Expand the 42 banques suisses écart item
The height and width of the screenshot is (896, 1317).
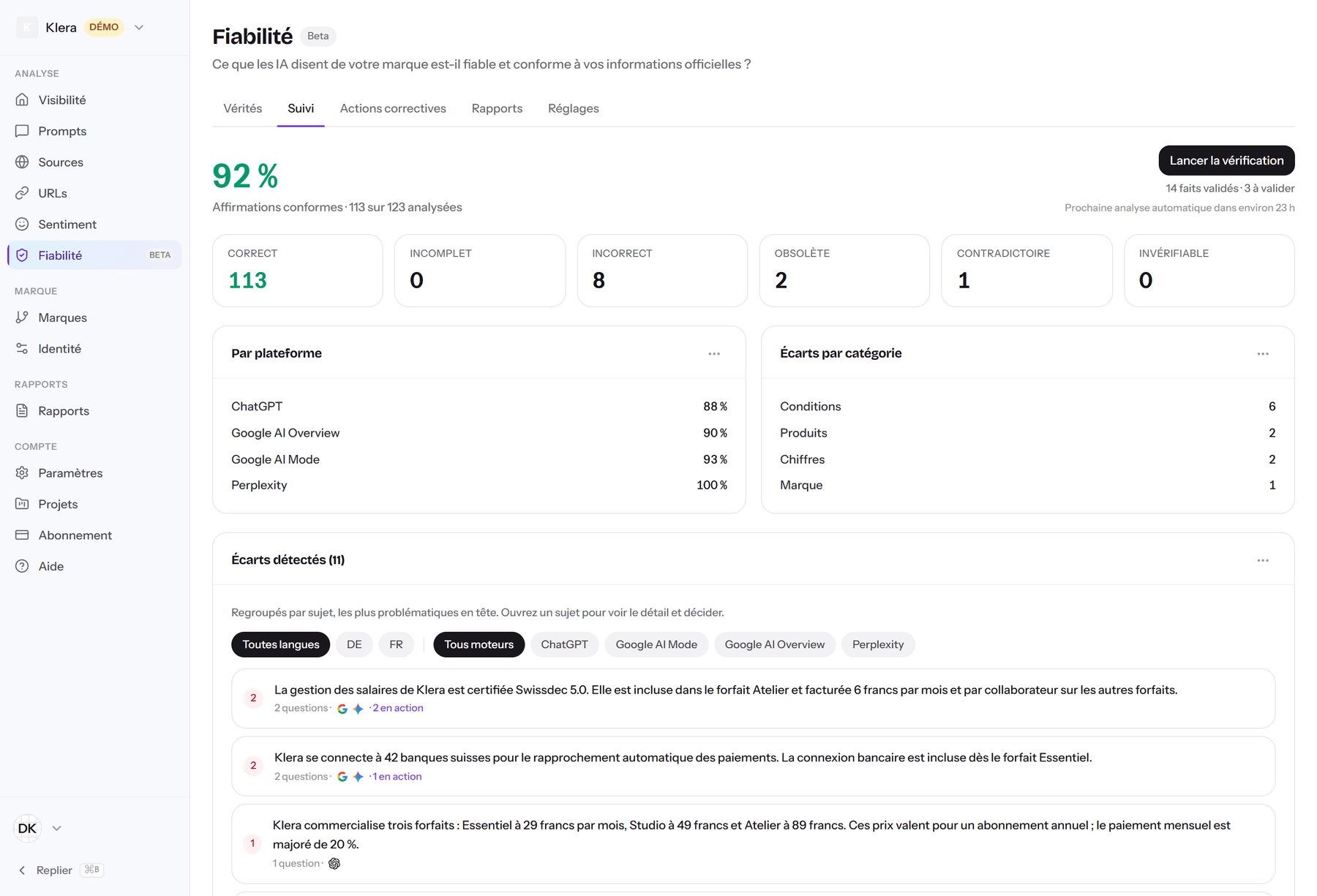[x=753, y=767]
